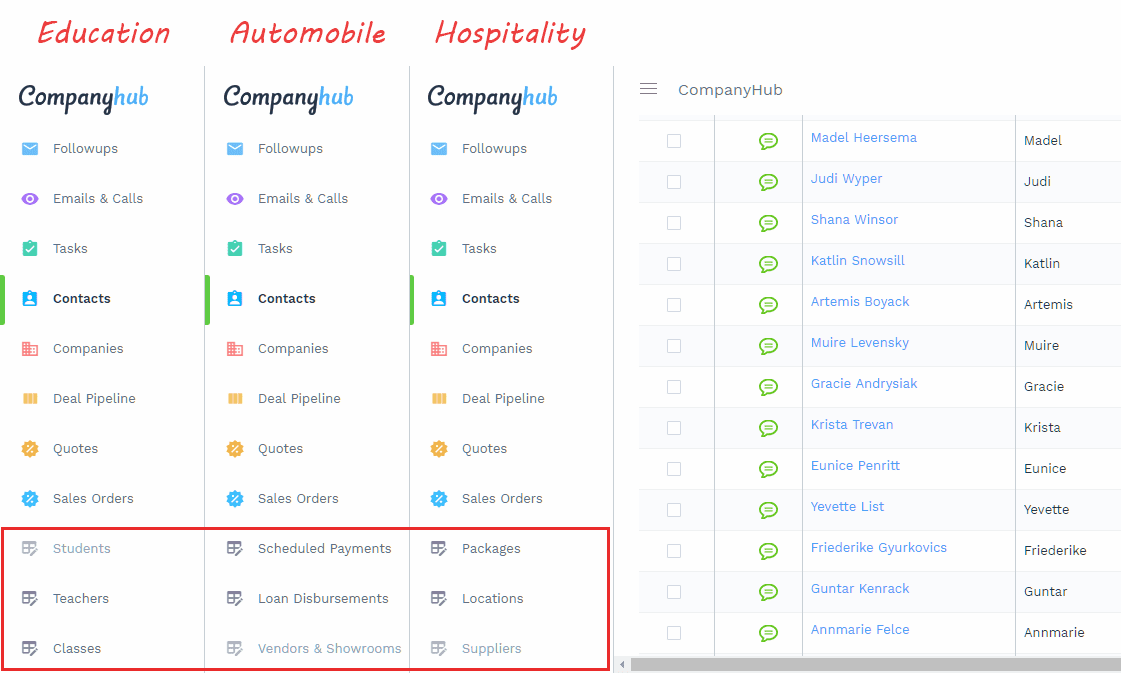This screenshot has width=1121, height=673.
Task: Select the checkbox in Artemis Boyack's row
Action: tap(674, 305)
